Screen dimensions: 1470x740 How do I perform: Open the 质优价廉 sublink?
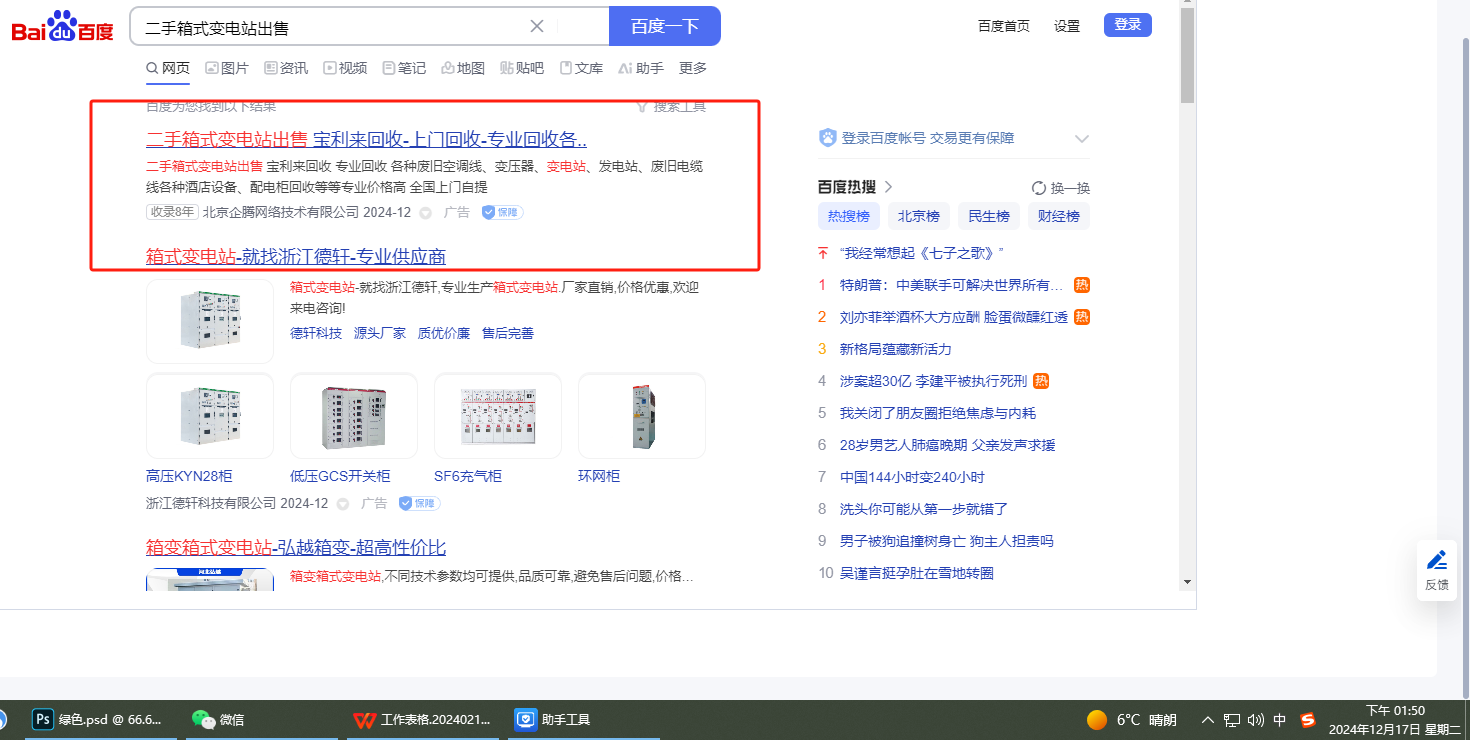[x=444, y=333]
